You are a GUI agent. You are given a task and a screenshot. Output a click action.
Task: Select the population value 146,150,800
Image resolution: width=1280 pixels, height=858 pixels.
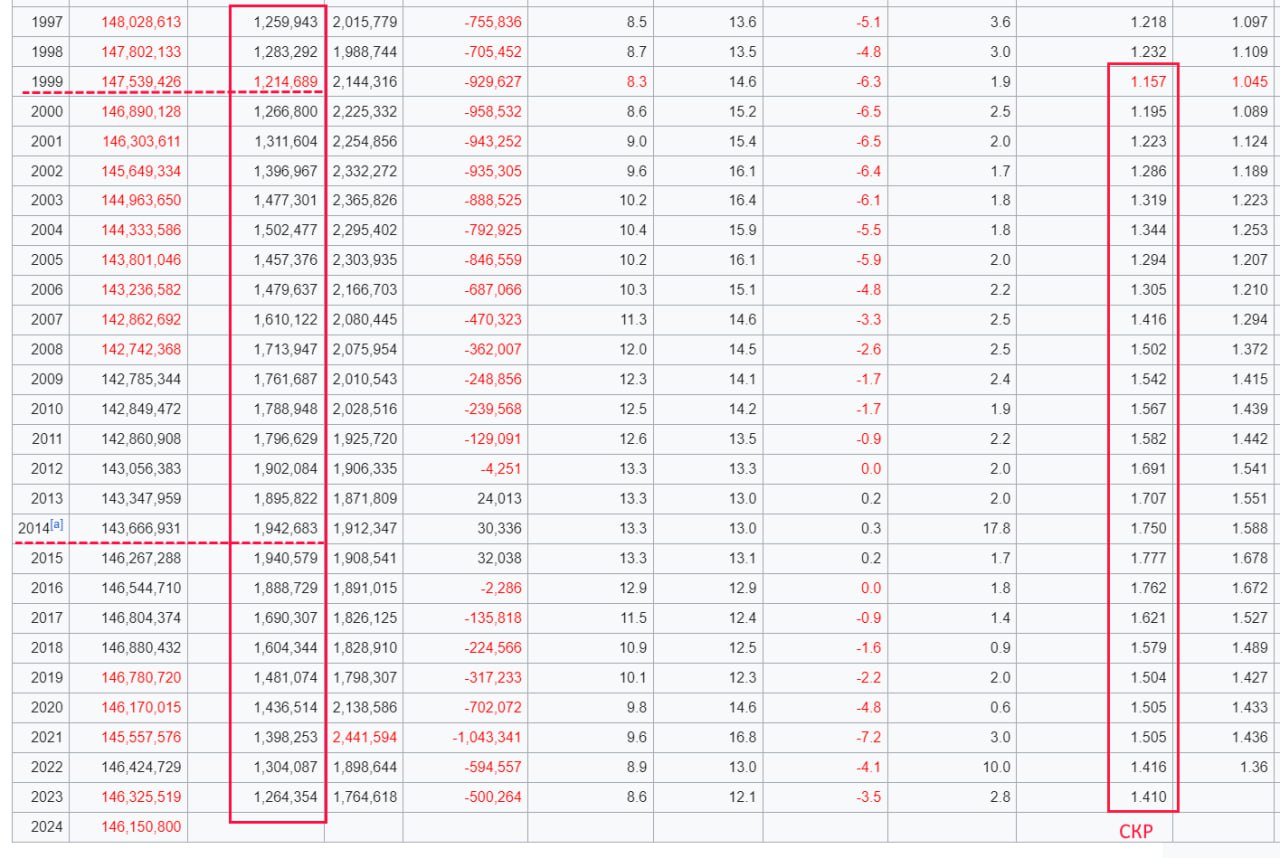tap(141, 827)
